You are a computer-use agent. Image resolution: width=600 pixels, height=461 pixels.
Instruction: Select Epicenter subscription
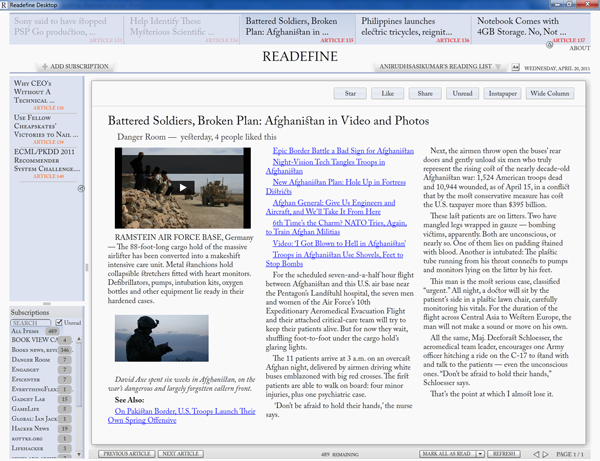tap(41, 380)
